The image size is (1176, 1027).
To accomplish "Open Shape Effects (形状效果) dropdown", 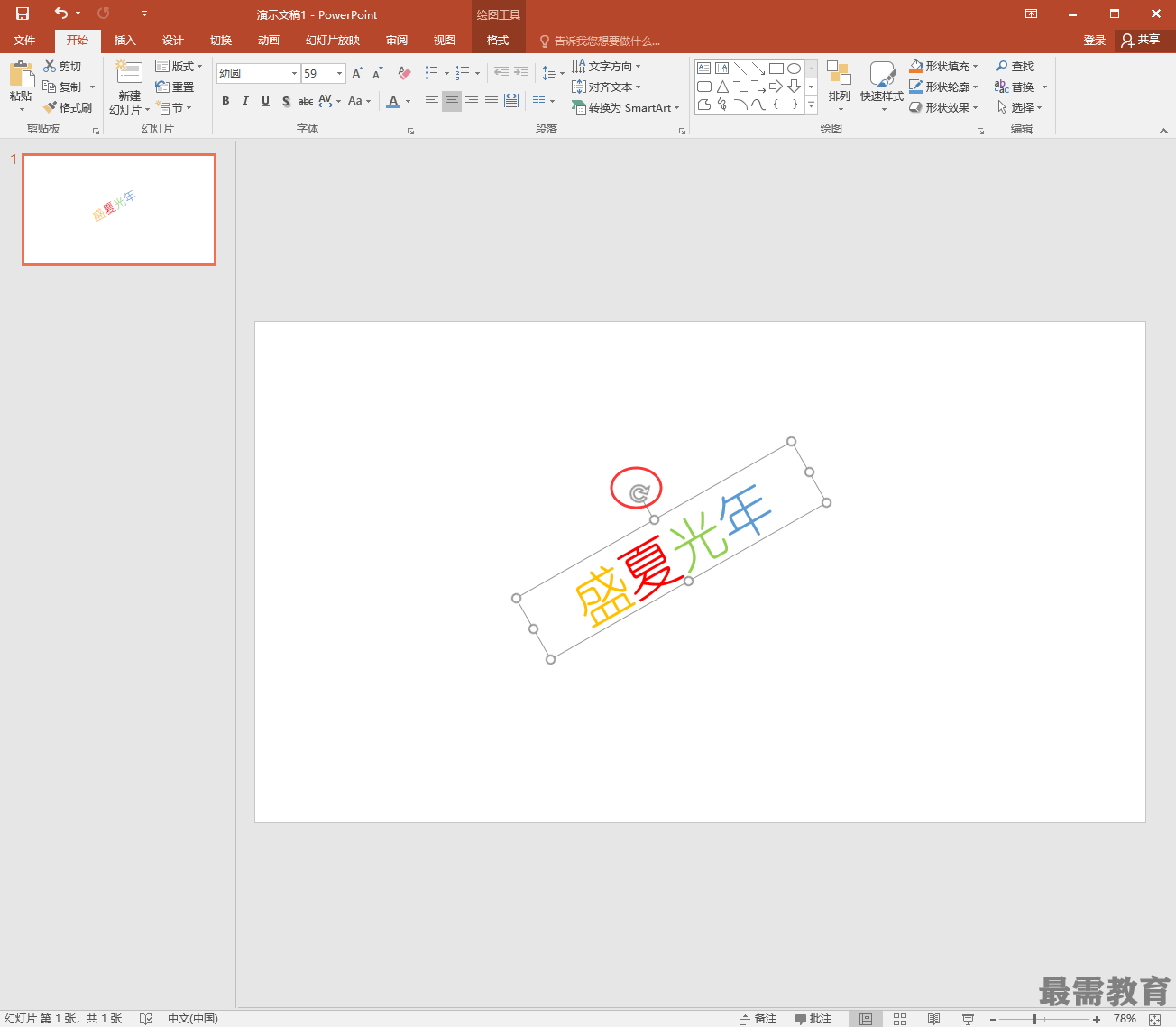I will [943, 107].
